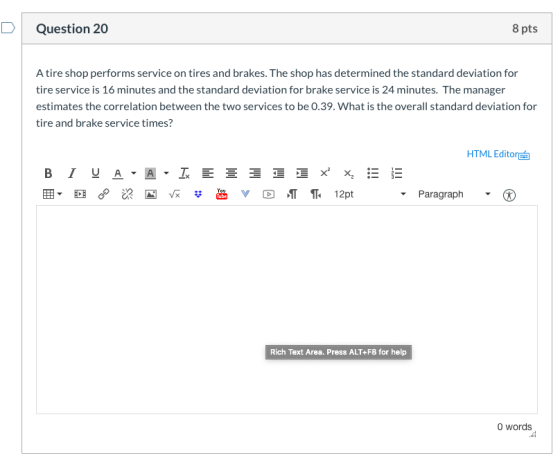Open the accessibility checker icon
Viewport: 560px width, 462px height.
509,195
